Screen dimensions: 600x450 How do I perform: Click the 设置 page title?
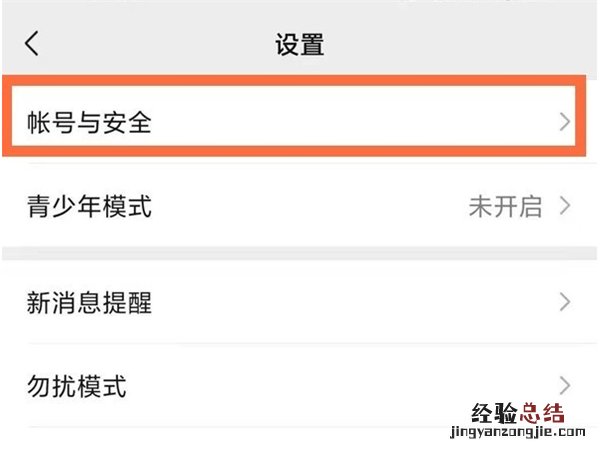[300, 44]
